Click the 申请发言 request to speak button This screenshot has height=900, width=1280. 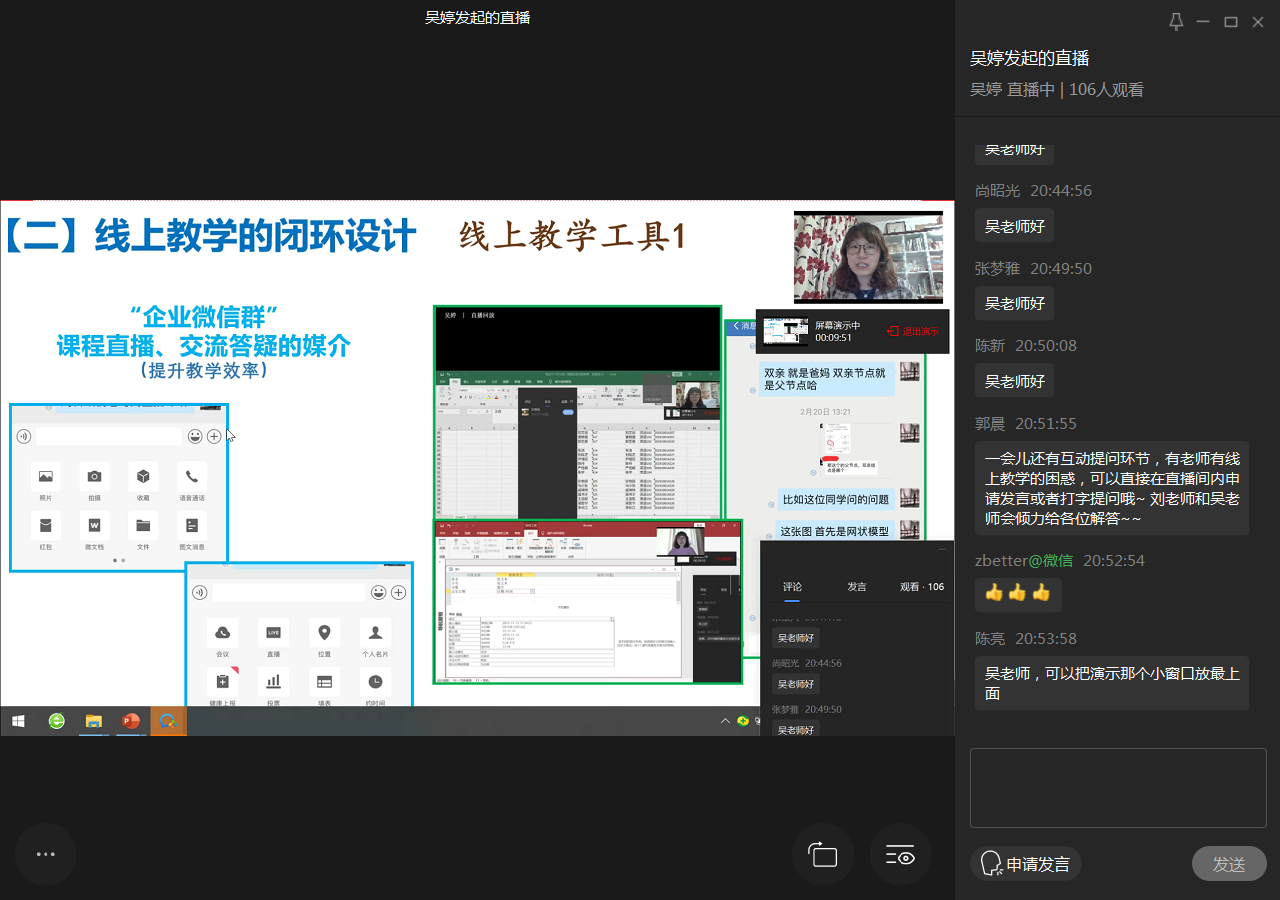(x=1026, y=864)
